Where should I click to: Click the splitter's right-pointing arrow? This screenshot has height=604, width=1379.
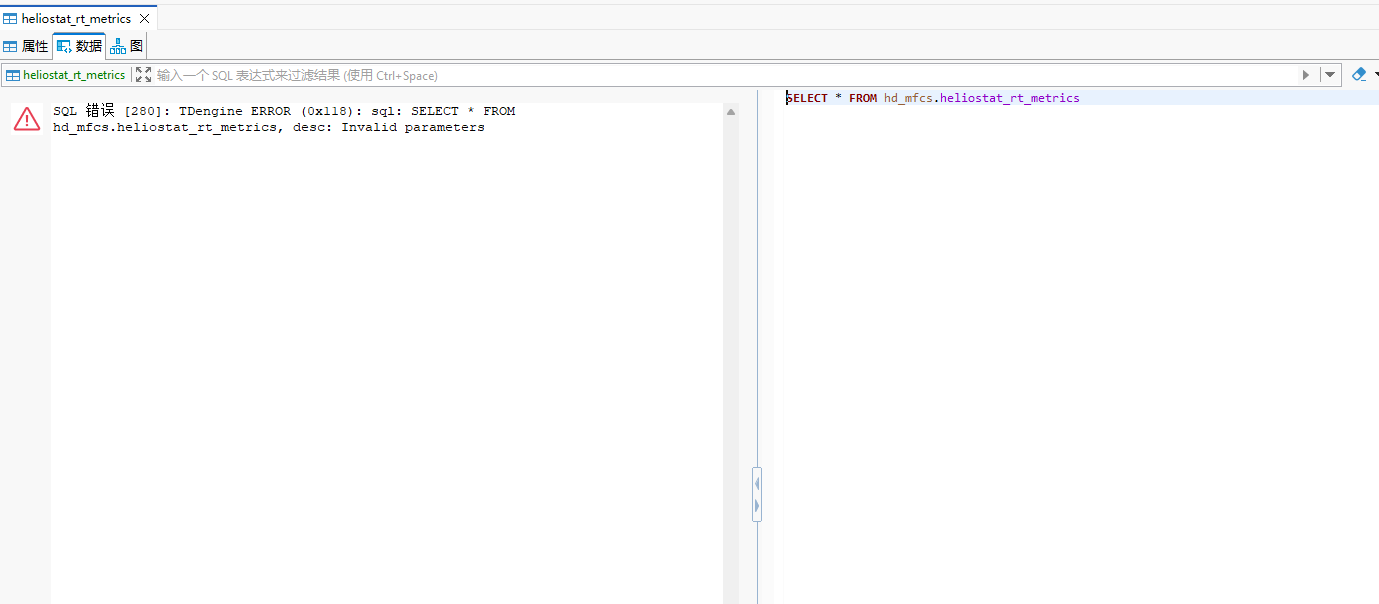coord(757,506)
